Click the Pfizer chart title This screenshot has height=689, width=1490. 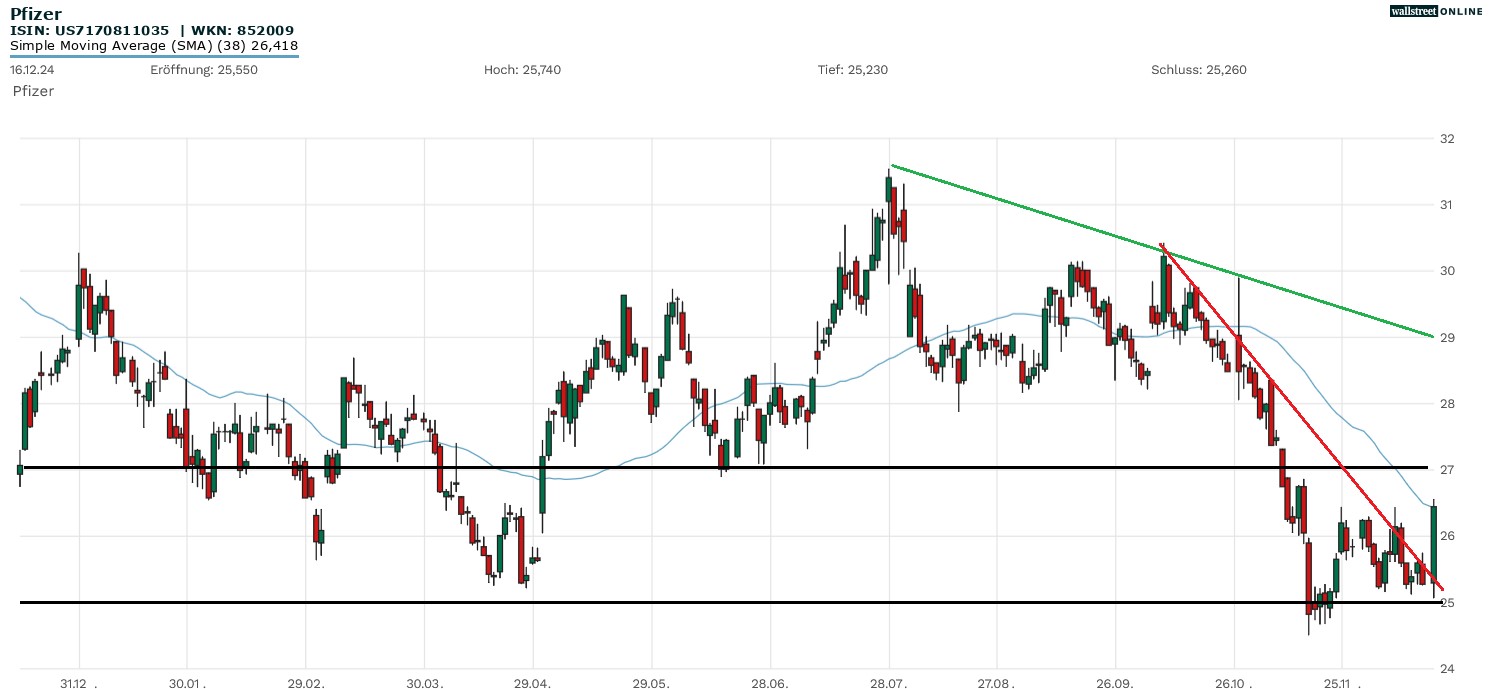(x=36, y=14)
